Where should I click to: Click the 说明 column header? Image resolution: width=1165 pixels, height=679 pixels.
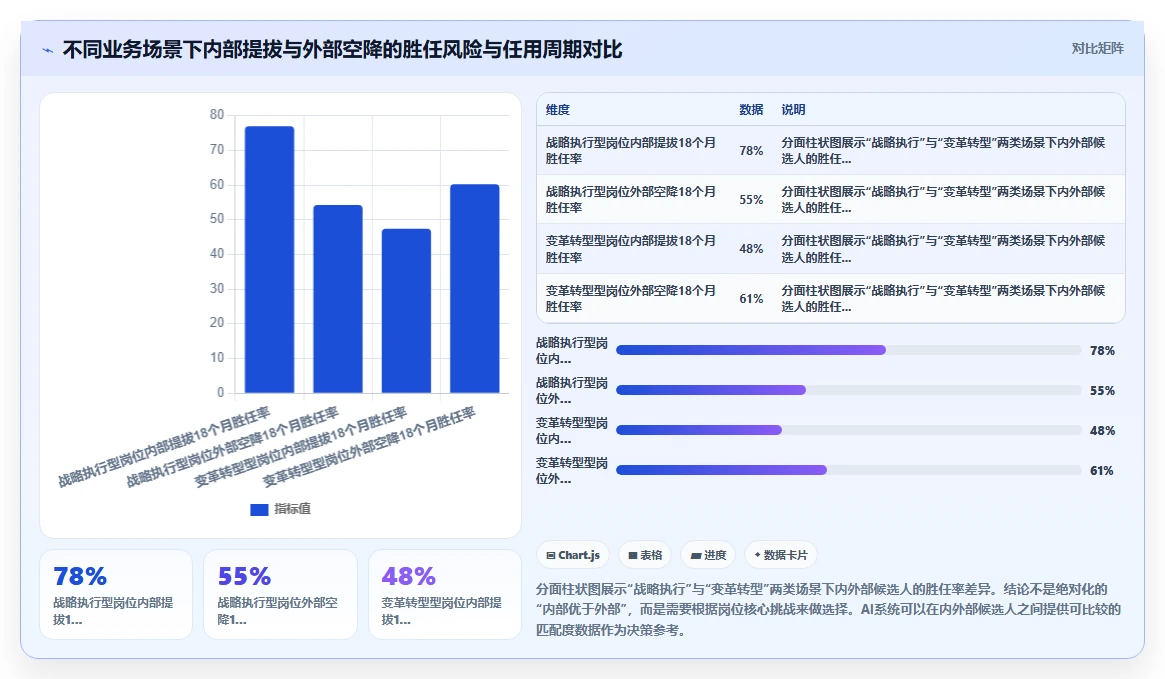click(793, 109)
